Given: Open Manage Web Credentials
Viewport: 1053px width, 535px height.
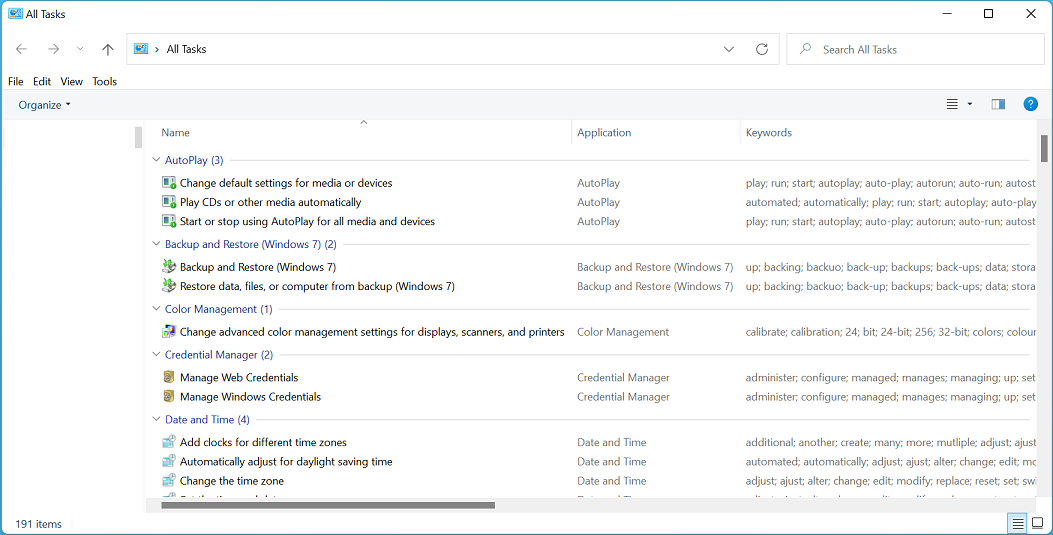Looking at the screenshot, I should click(x=239, y=377).
